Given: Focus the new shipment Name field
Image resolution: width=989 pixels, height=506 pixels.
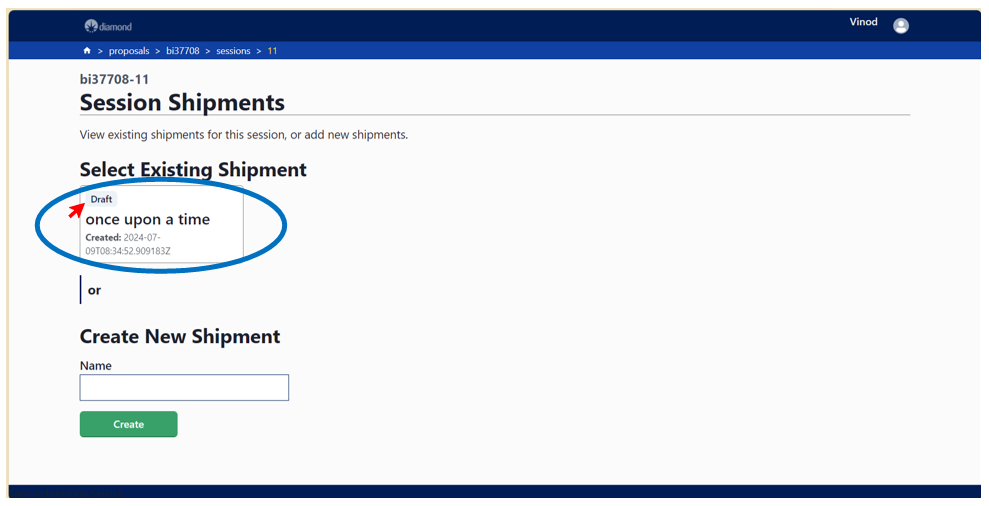Looking at the screenshot, I should pyautogui.click(x=184, y=387).
